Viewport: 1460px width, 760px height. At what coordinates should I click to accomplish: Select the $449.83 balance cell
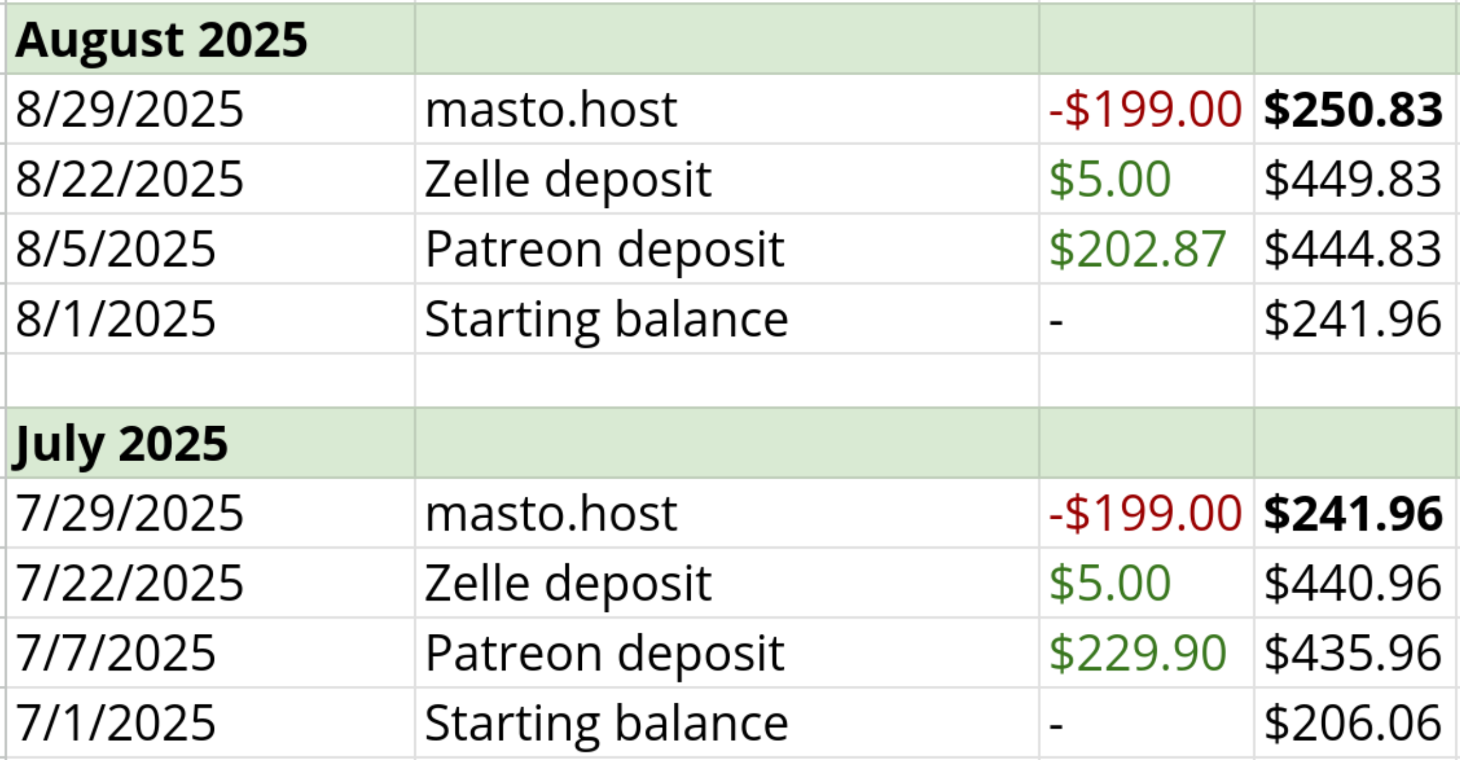[1353, 179]
